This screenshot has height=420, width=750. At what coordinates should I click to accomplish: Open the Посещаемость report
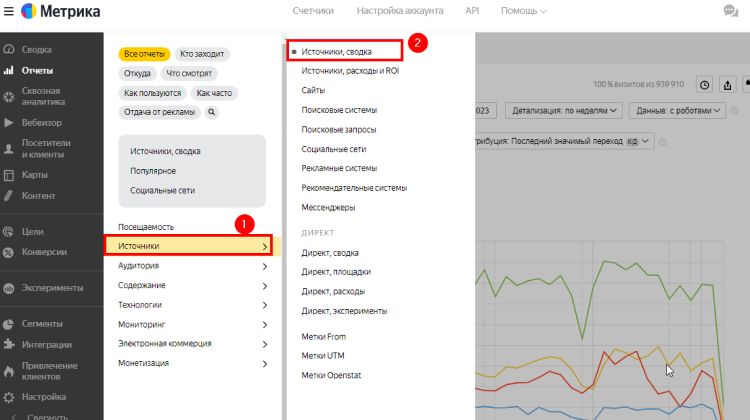coord(146,227)
